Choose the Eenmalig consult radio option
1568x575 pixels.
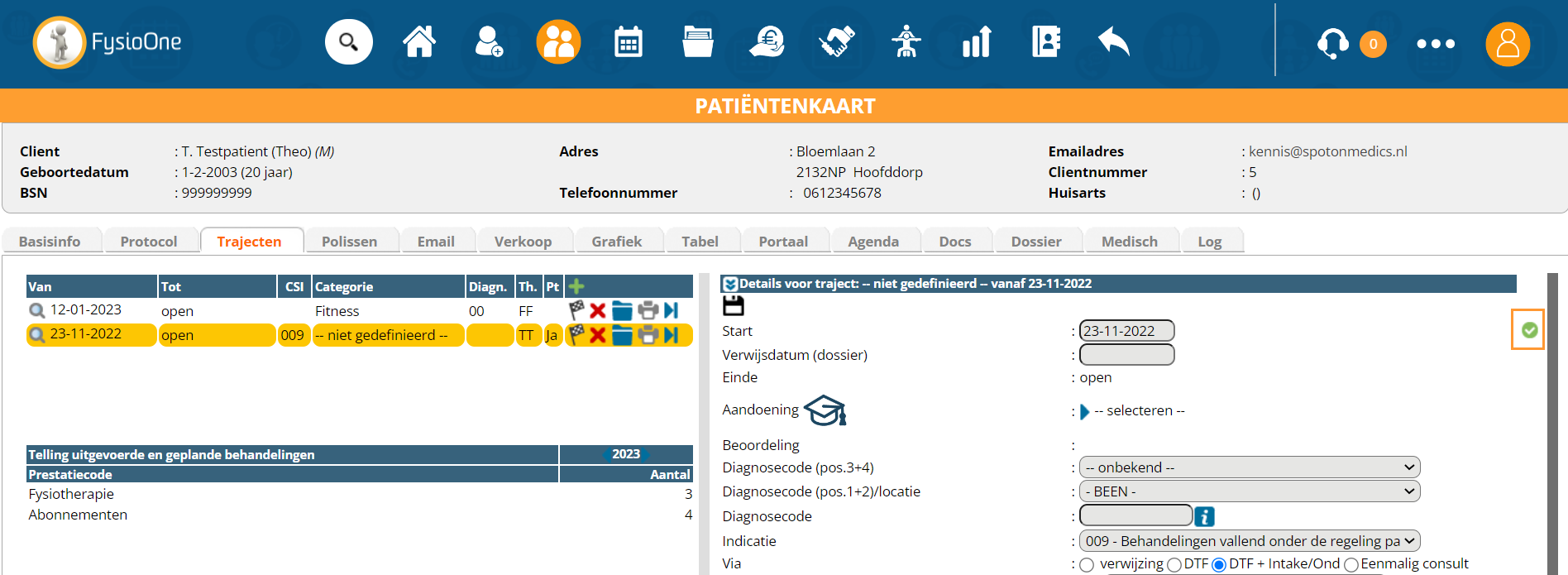1351,565
